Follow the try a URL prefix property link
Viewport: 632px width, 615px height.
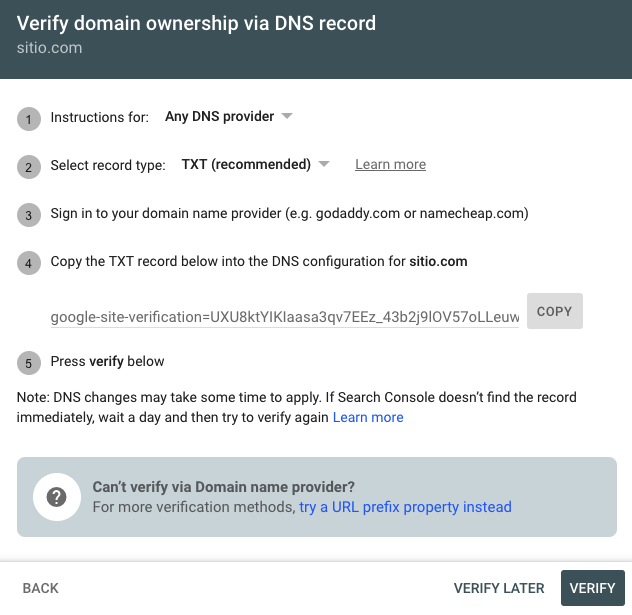point(405,507)
